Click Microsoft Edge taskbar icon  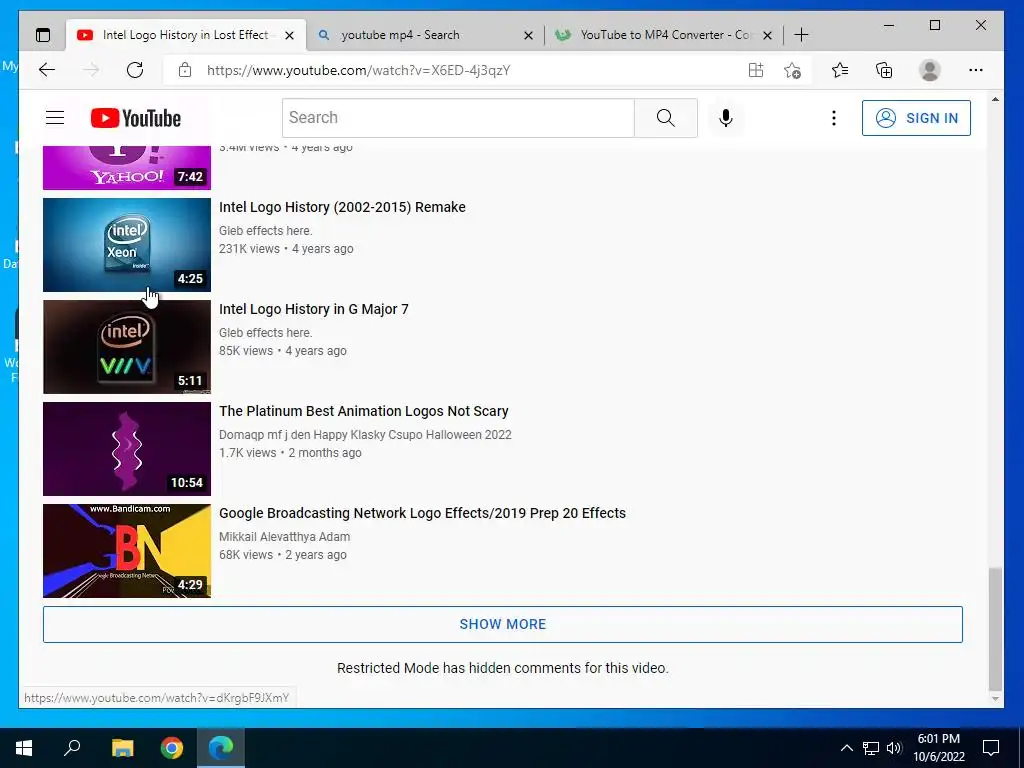[221, 748]
